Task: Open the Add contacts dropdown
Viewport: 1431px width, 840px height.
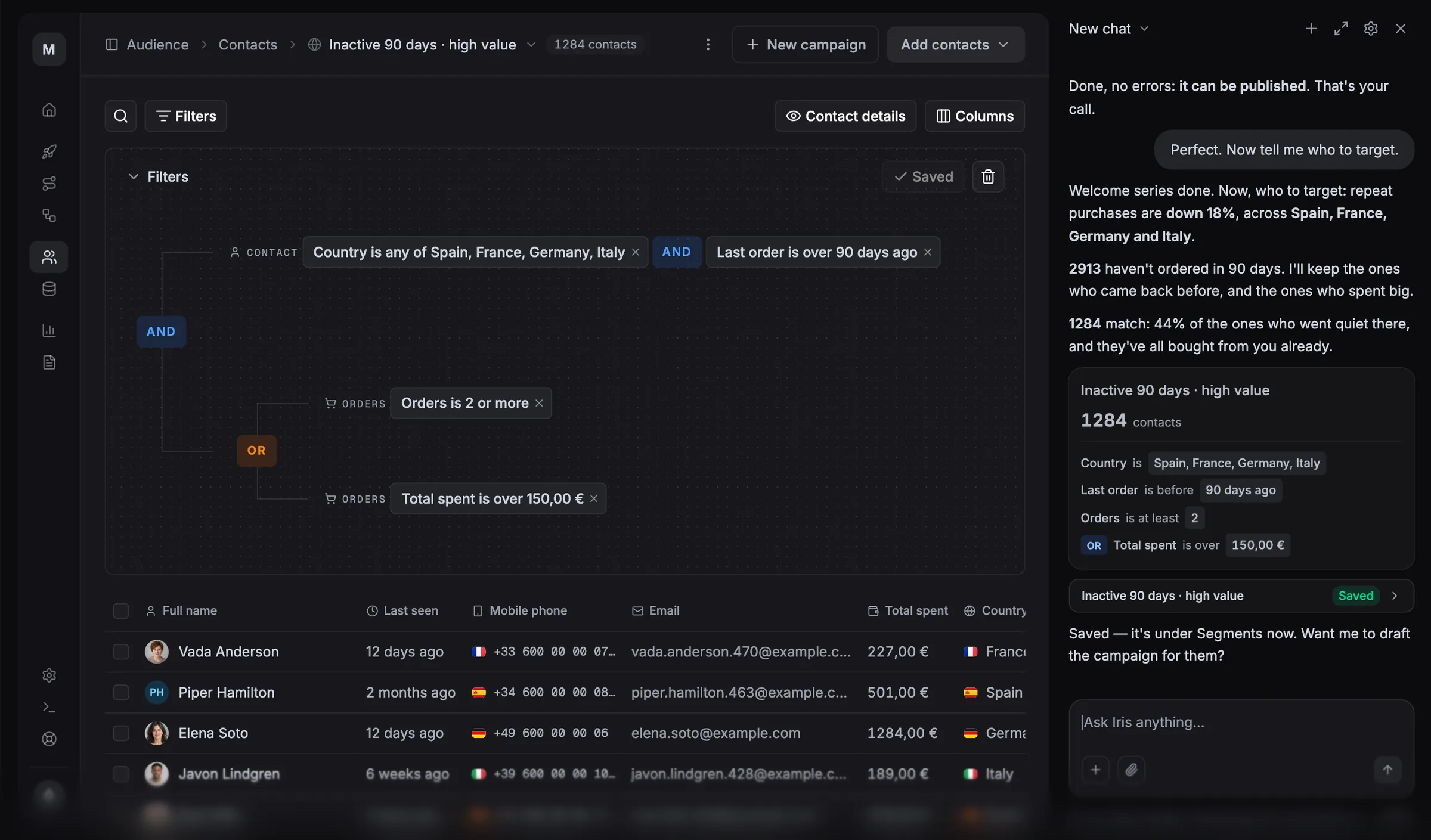Action: (x=955, y=44)
